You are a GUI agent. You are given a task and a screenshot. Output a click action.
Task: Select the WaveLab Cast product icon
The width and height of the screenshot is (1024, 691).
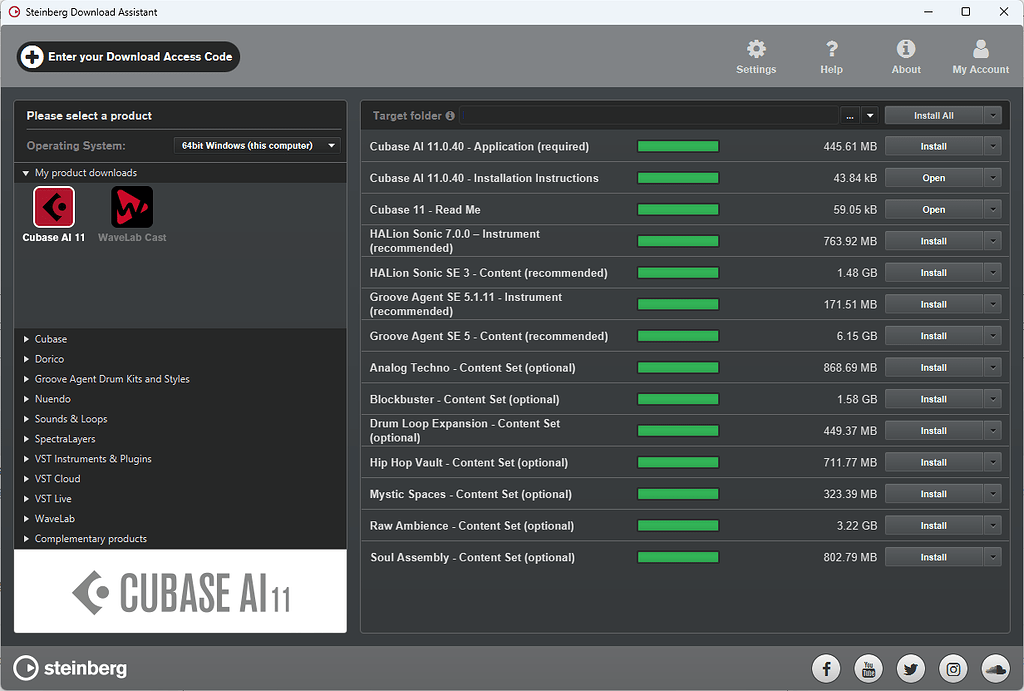[x=132, y=207]
